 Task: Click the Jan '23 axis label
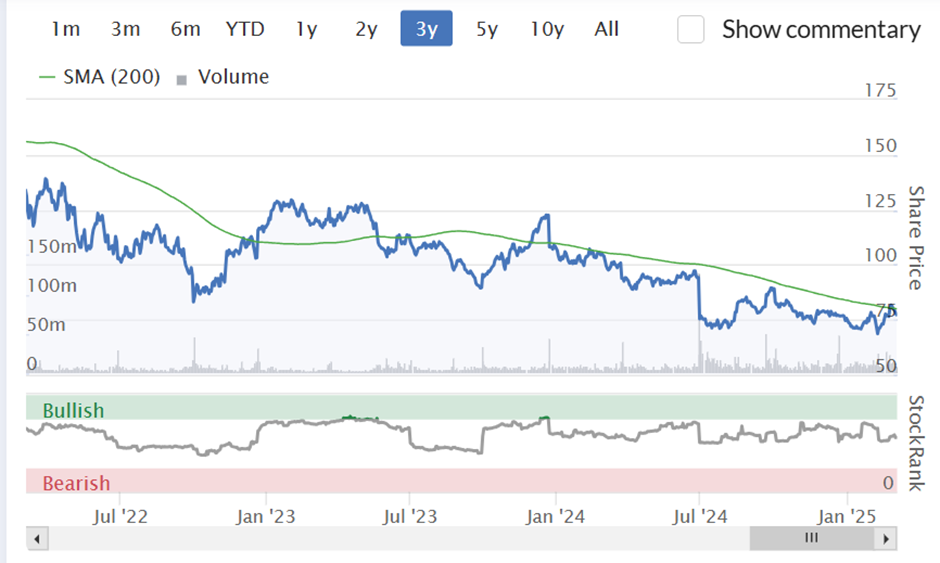[x=266, y=516]
